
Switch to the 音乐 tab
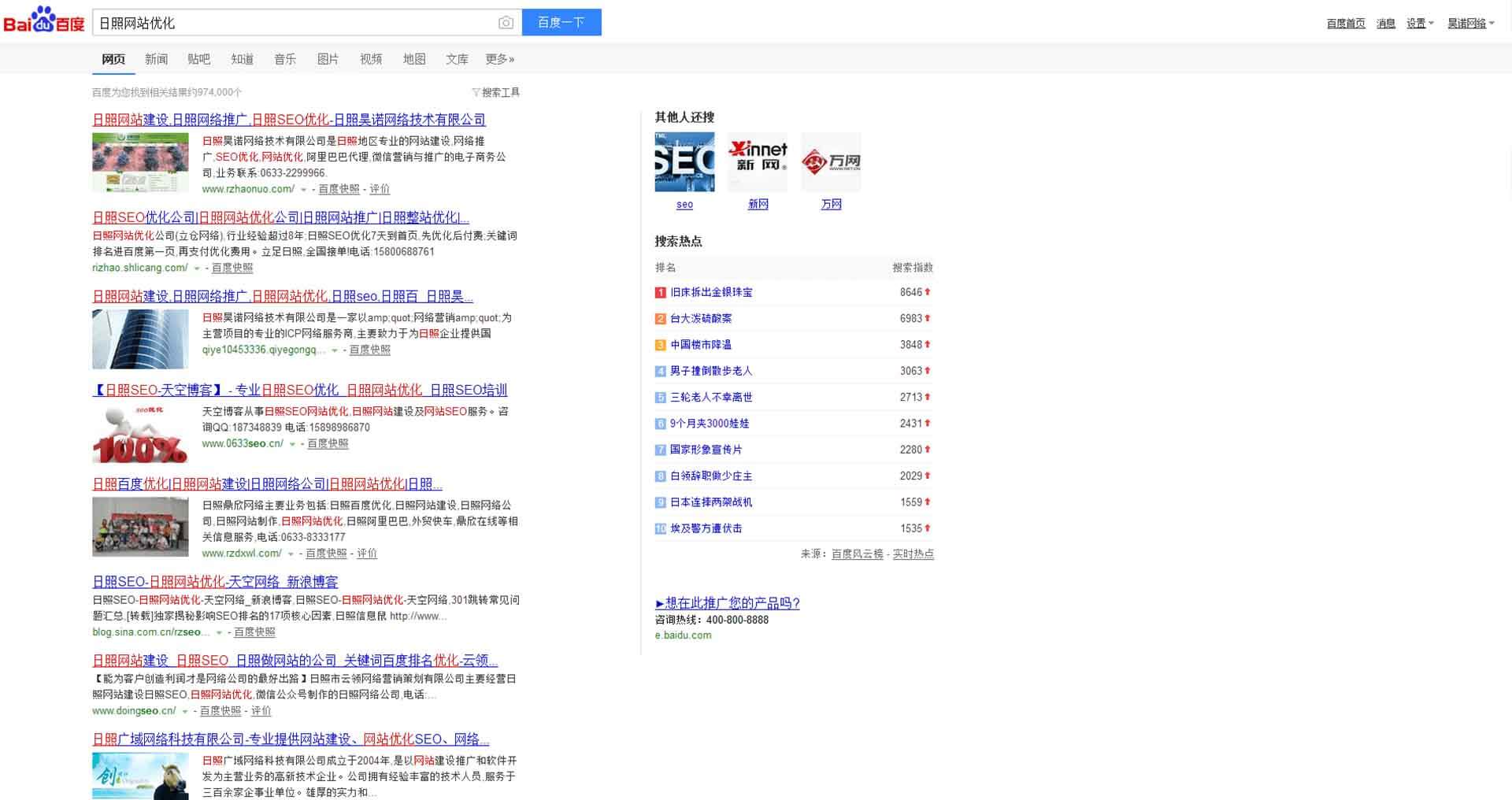pyautogui.click(x=285, y=59)
